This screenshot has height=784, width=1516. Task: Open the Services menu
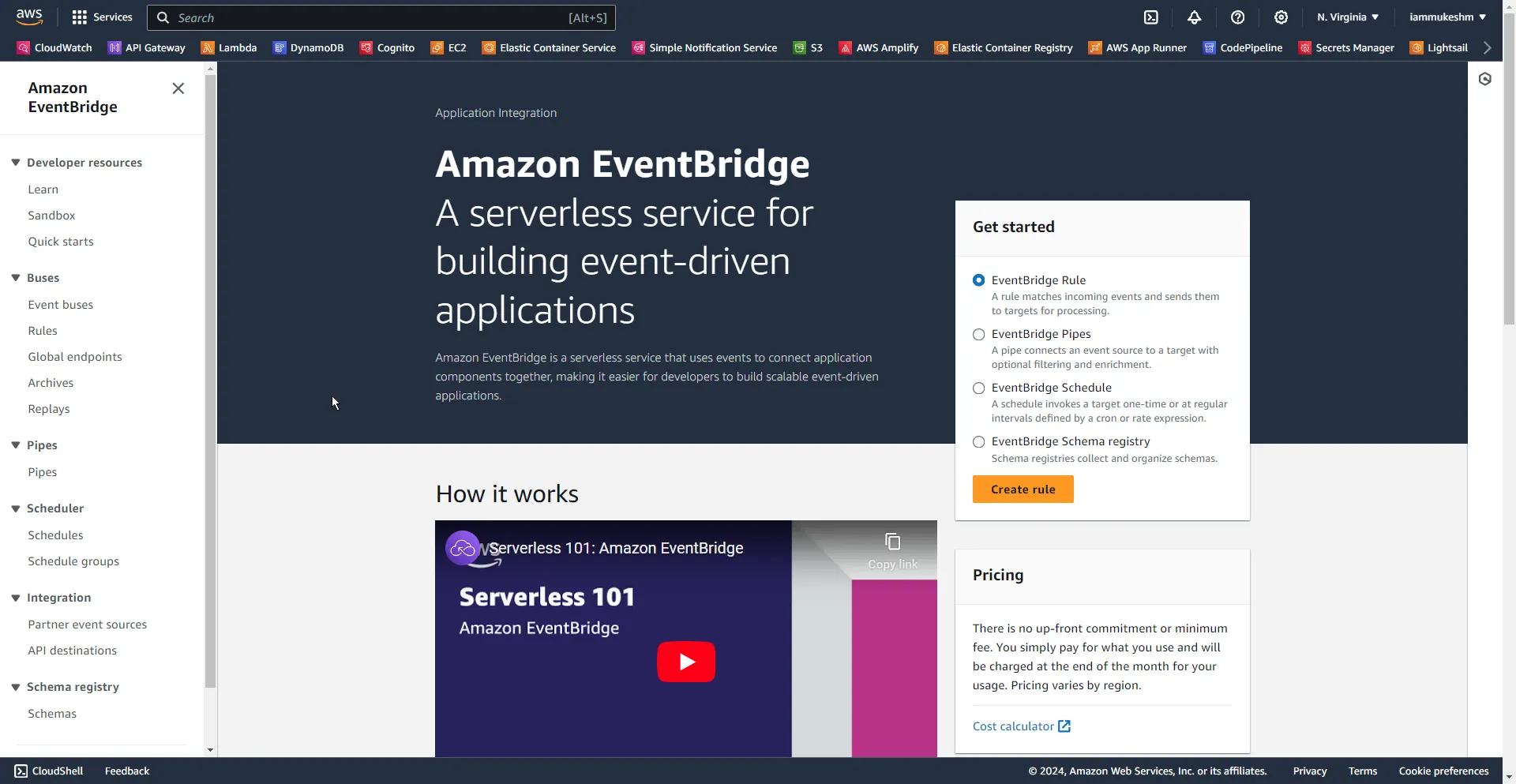click(101, 17)
